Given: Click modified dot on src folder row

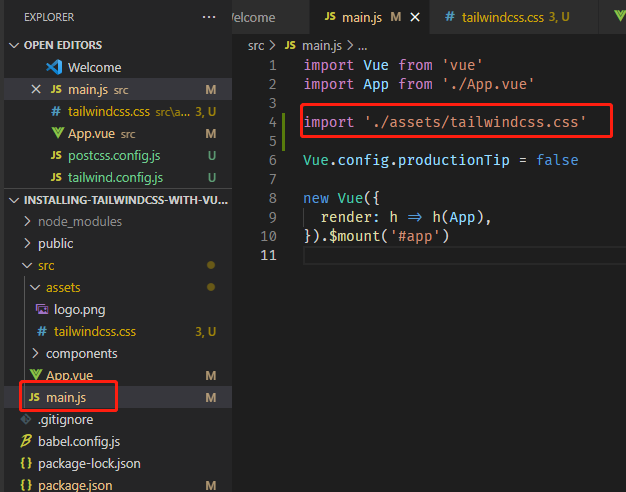Looking at the screenshot, I should (211, 265).
